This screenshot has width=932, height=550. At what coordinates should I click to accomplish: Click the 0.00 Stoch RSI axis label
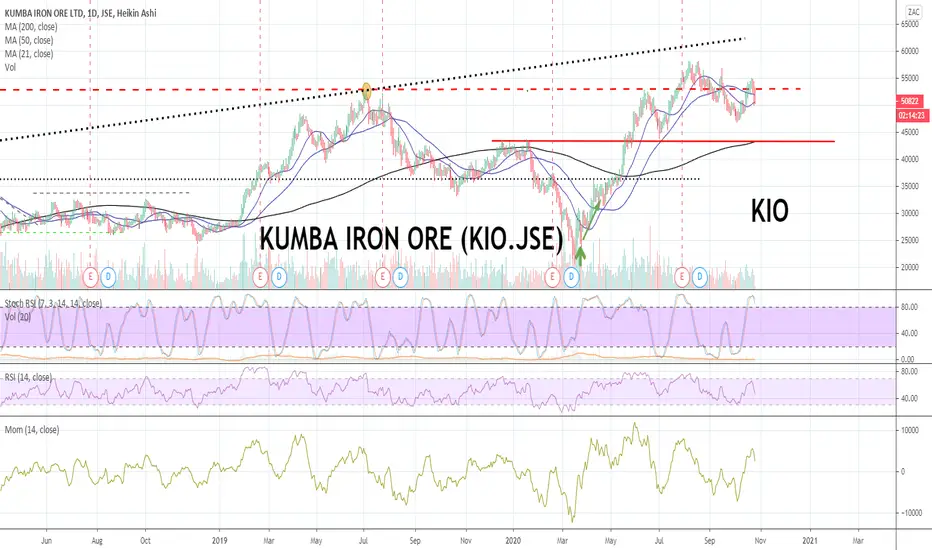908,360
